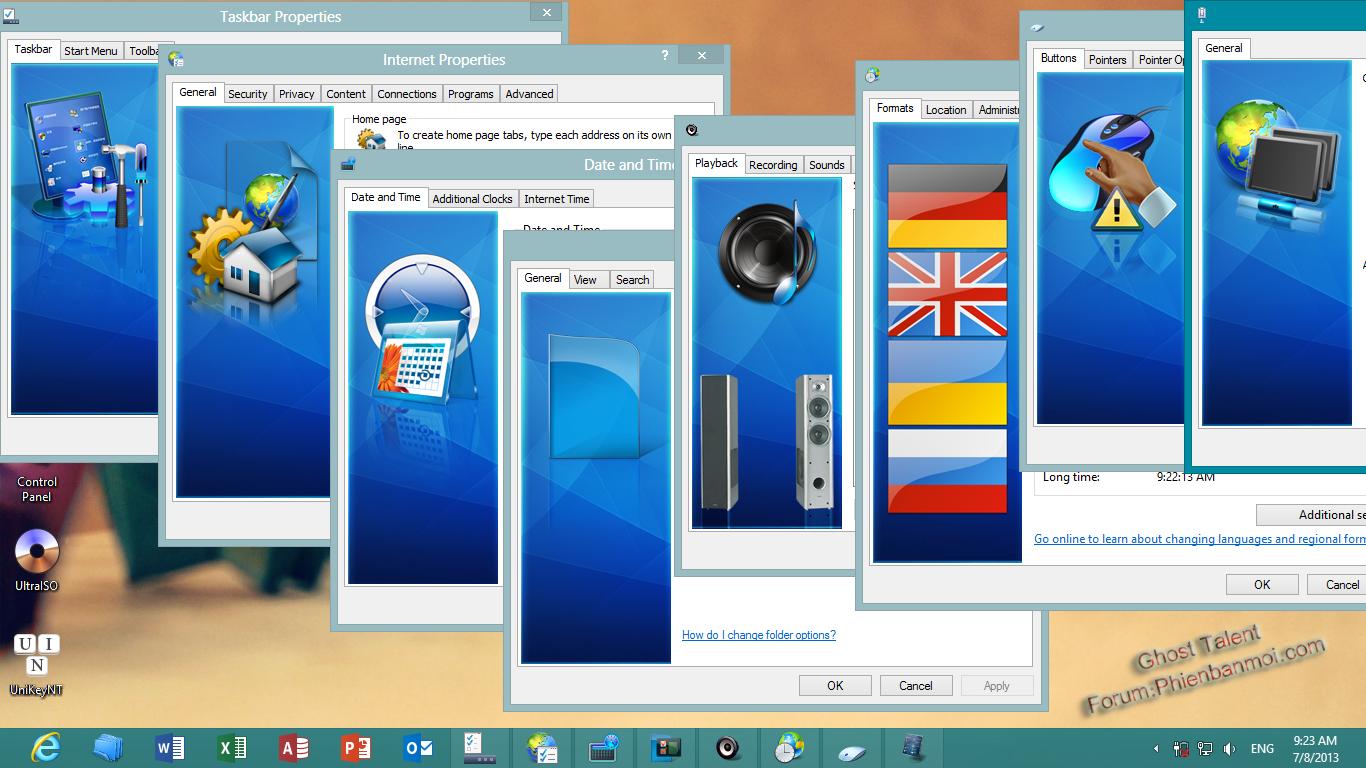Open the ENG input language indicator
Screen dimensions: 1366x768
click(1262, 749)
